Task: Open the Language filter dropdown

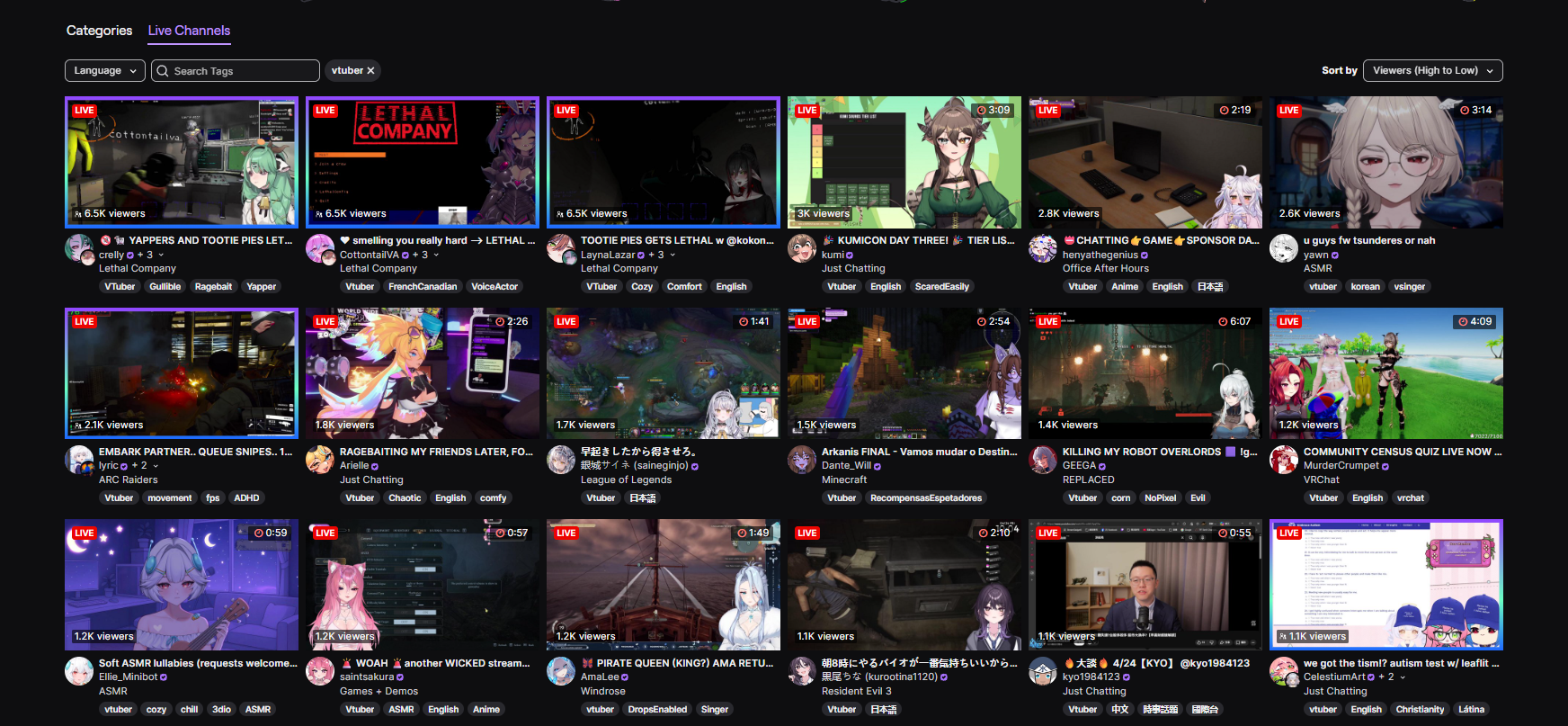Action: point(104,70)
